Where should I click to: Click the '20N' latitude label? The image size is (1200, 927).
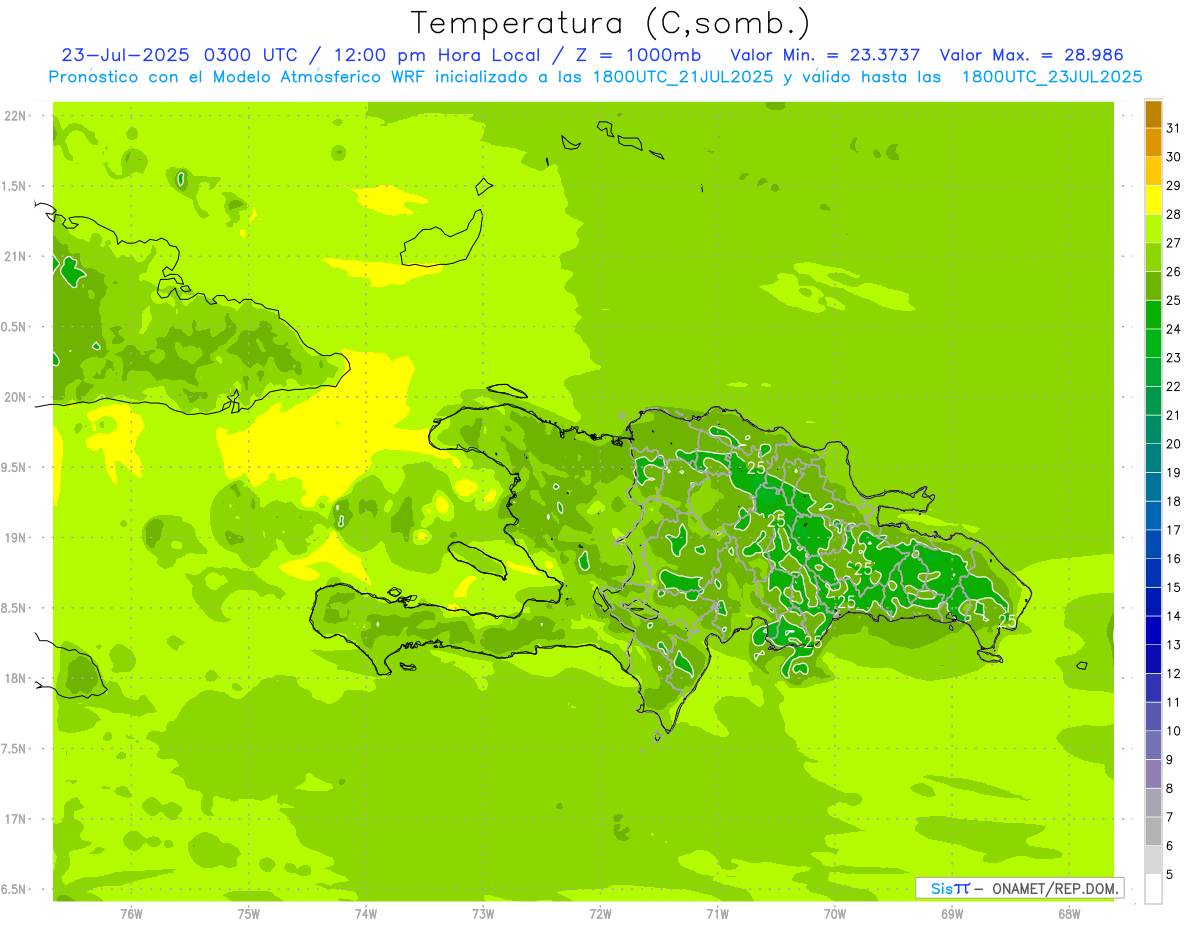tap(17, 397)
